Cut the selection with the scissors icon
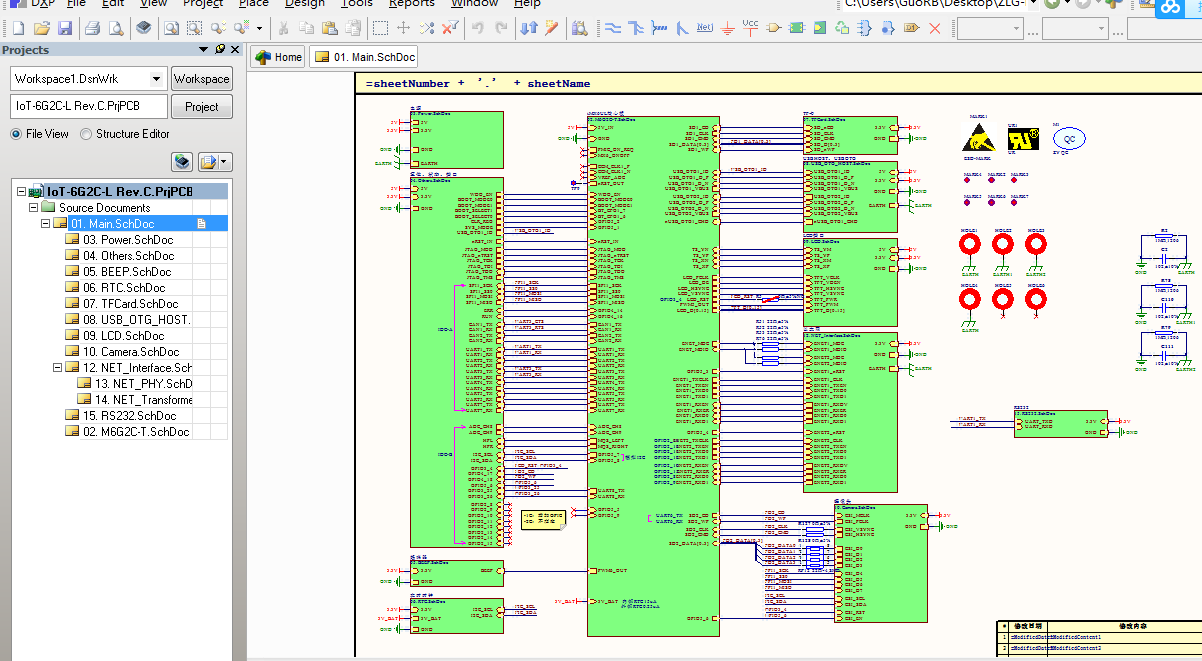1202x661 pixels. point(283,28)
